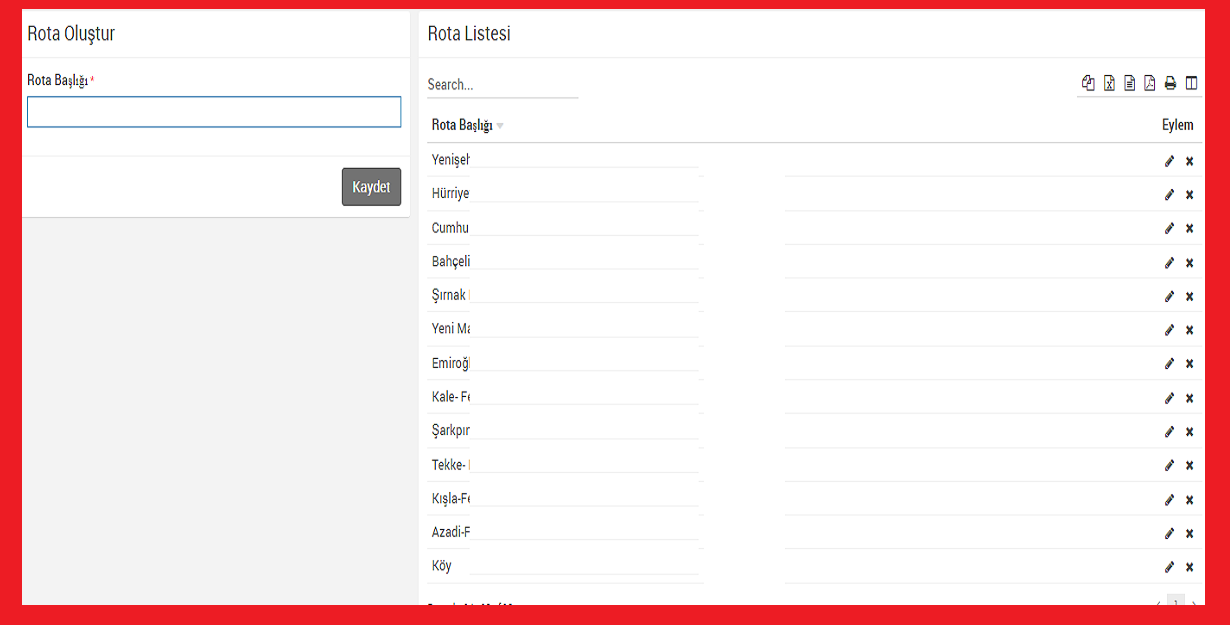Click the Kaydet save button
Image resolution: width=1230 pixels, height=625 pixels.
(x=371, y=187)
